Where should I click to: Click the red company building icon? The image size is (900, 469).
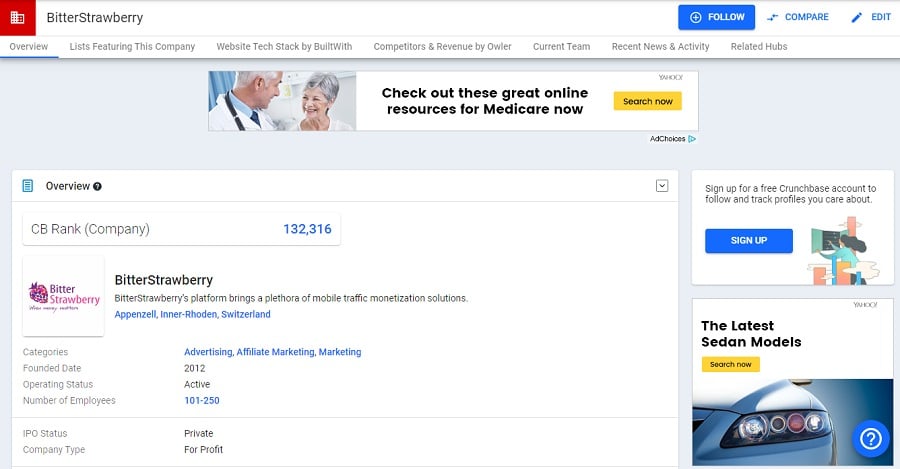click(18, 18)
